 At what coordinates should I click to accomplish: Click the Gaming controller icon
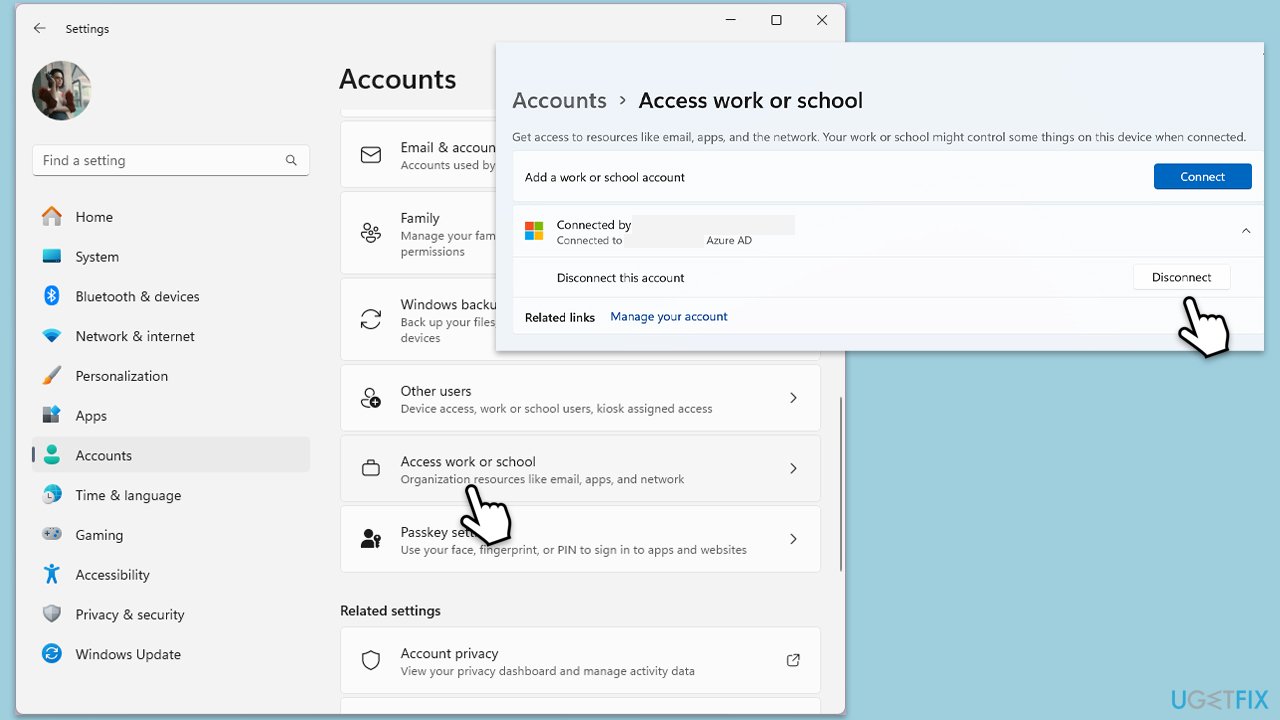coord(52,535)
